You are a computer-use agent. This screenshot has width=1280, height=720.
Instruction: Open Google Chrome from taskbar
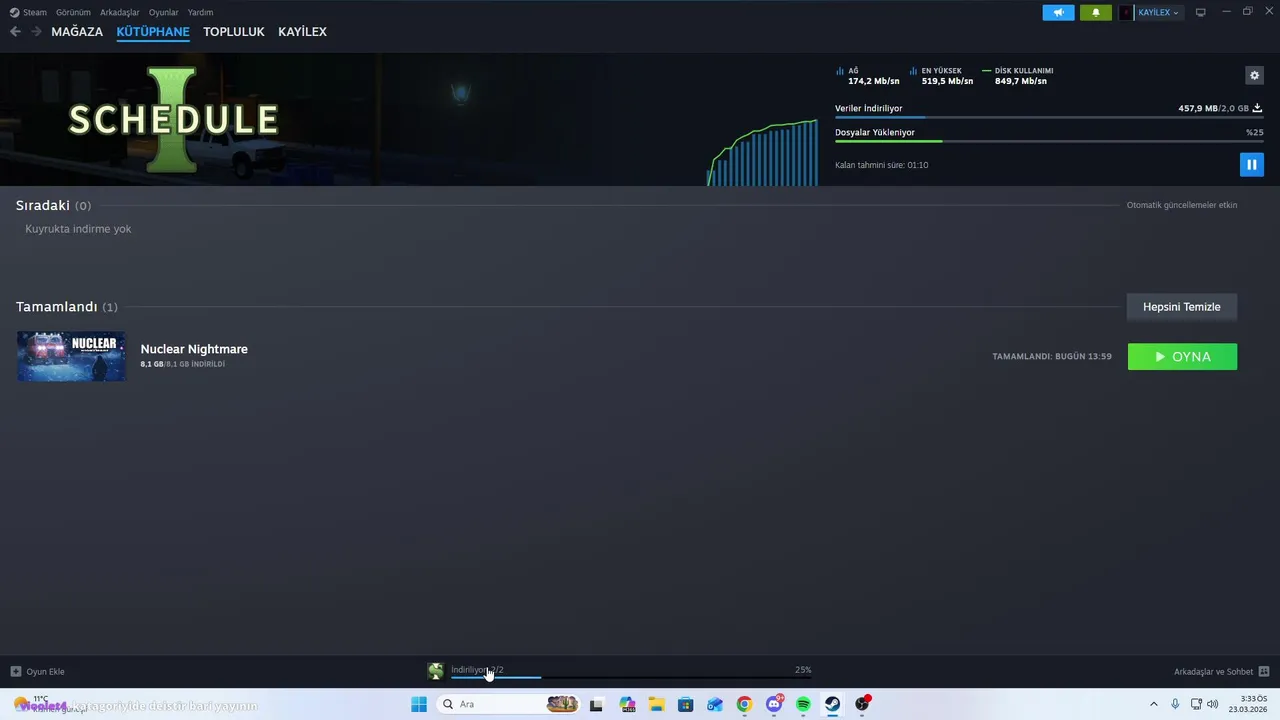point(744,704)
